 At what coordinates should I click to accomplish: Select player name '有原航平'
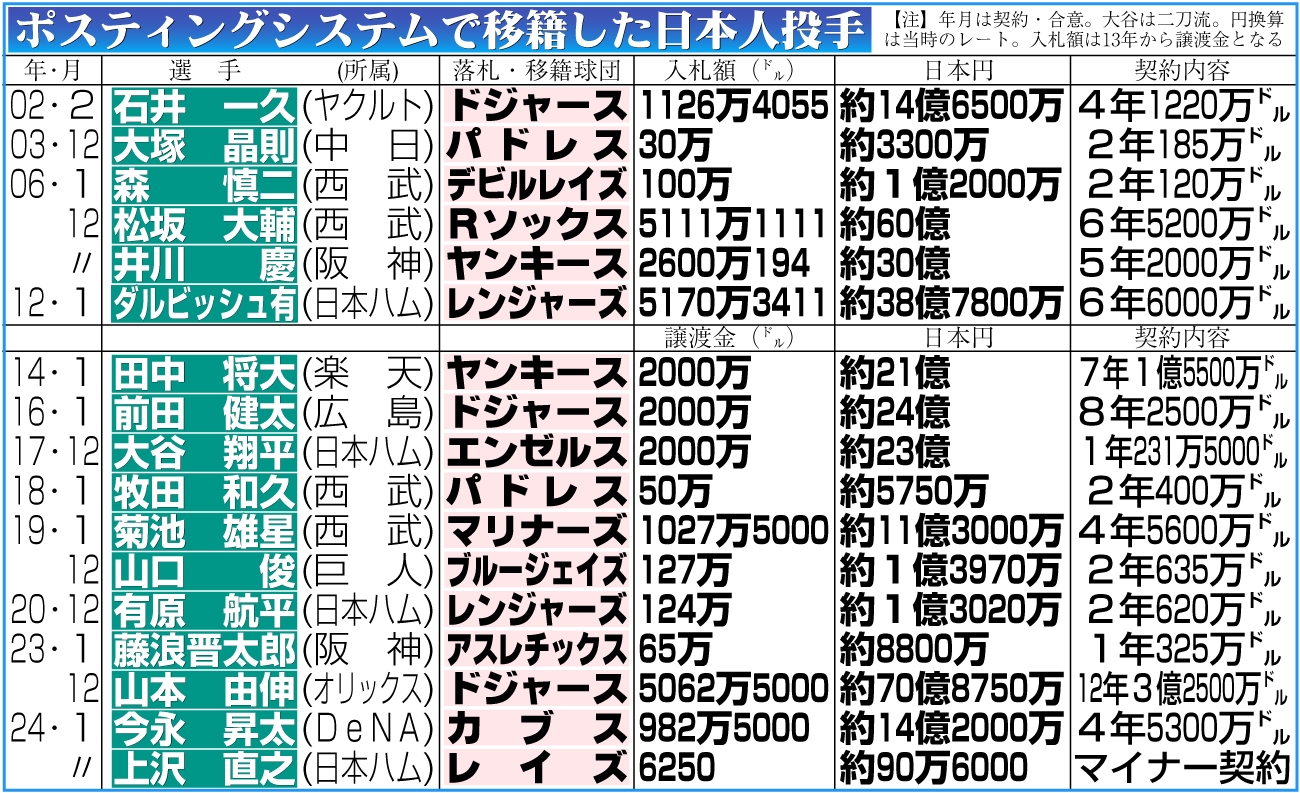click(204, 611)
